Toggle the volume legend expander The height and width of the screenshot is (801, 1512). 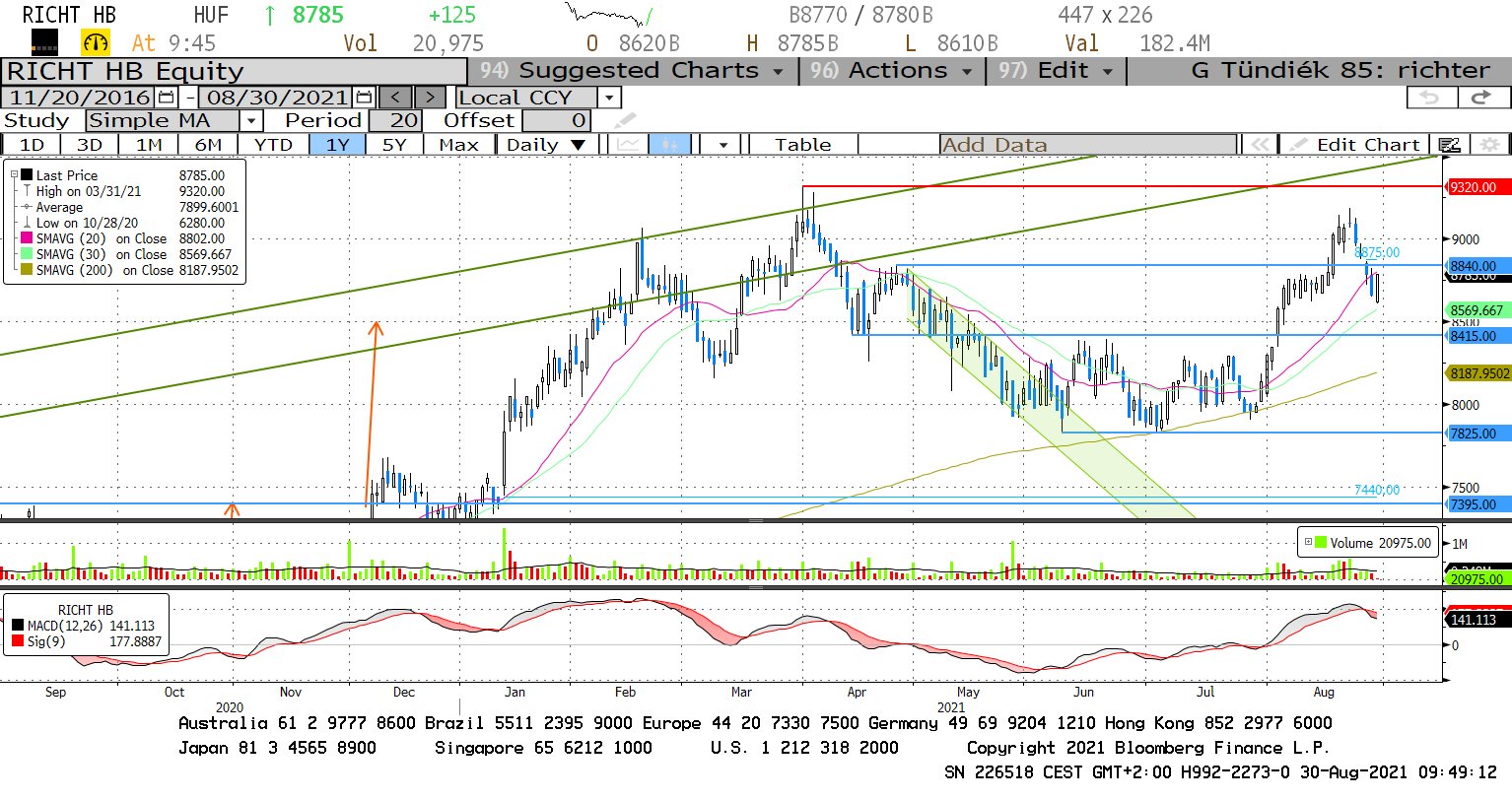point(1308,543)
